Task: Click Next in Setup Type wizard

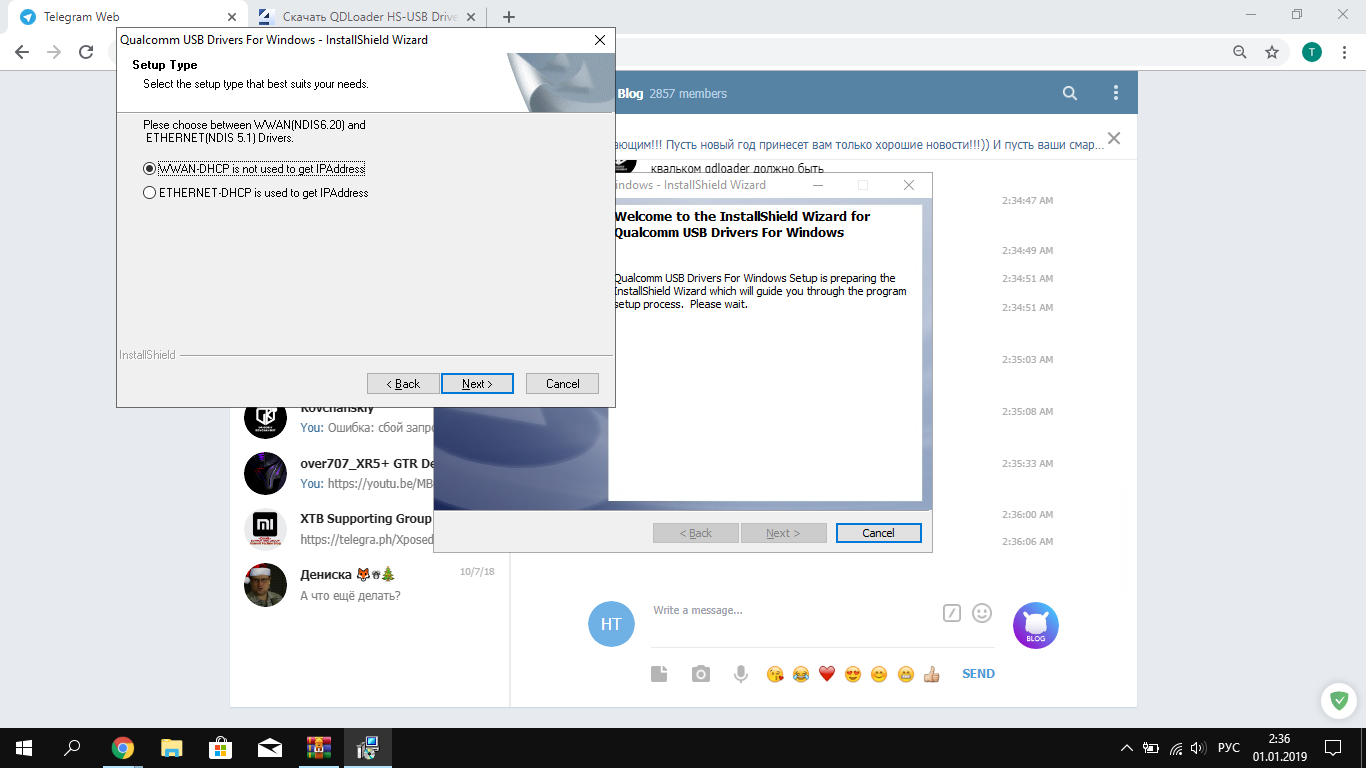Action: pos(477,384)
